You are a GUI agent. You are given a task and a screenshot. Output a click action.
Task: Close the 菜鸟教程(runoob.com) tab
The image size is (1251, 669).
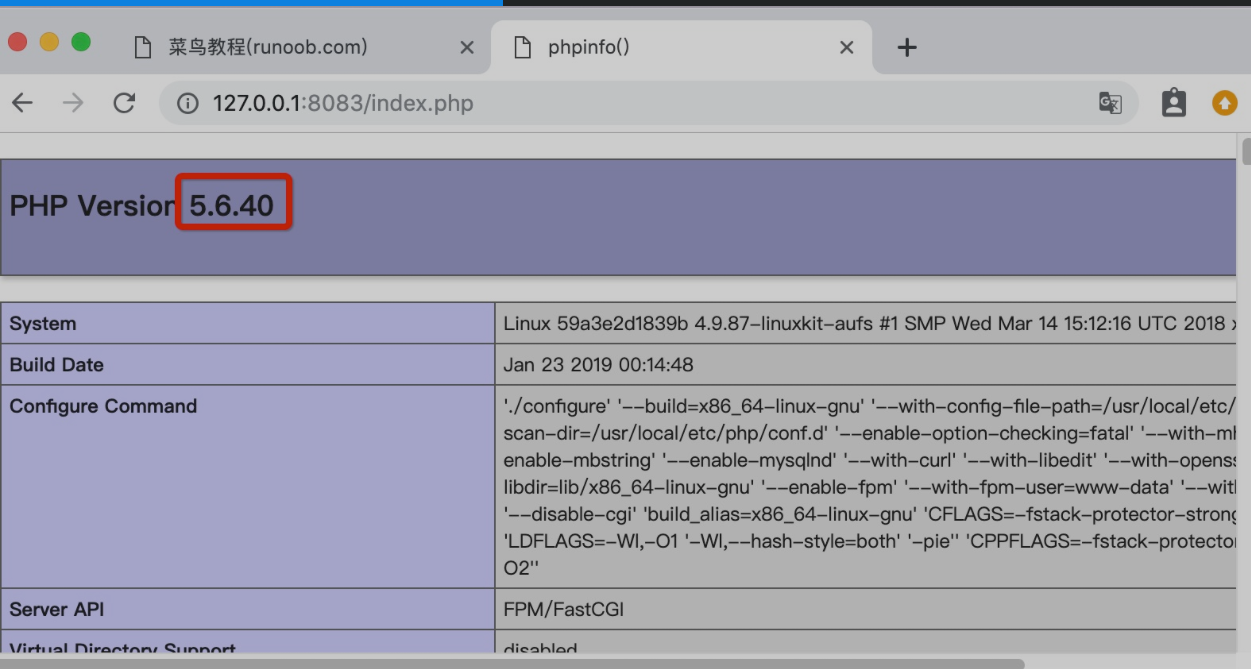tap(466, 47)
